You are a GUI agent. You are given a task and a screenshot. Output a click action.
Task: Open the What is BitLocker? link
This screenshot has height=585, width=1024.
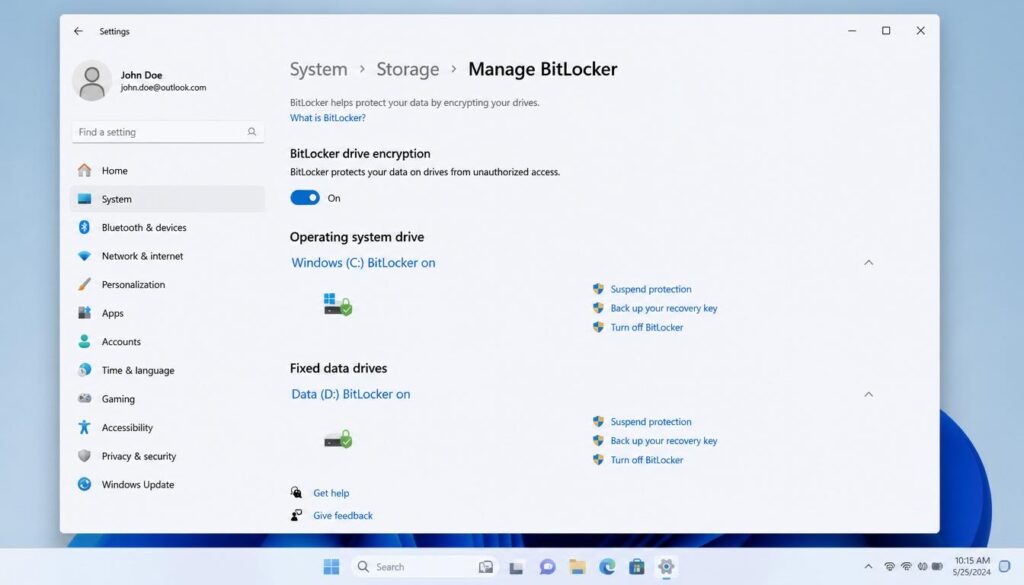[x=328, y=118]
